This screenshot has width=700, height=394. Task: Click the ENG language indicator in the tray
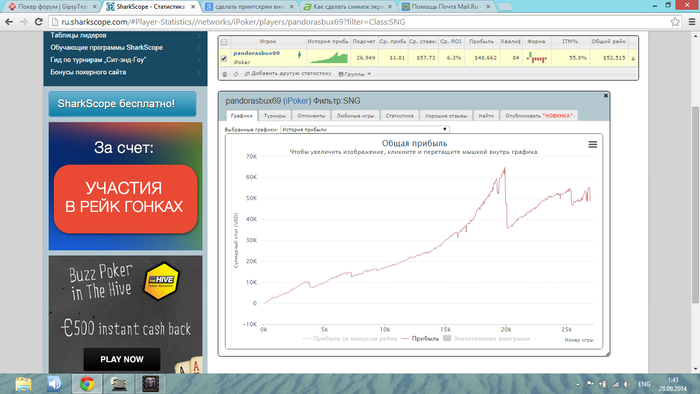pyautogui.click(x=644, y=384)
